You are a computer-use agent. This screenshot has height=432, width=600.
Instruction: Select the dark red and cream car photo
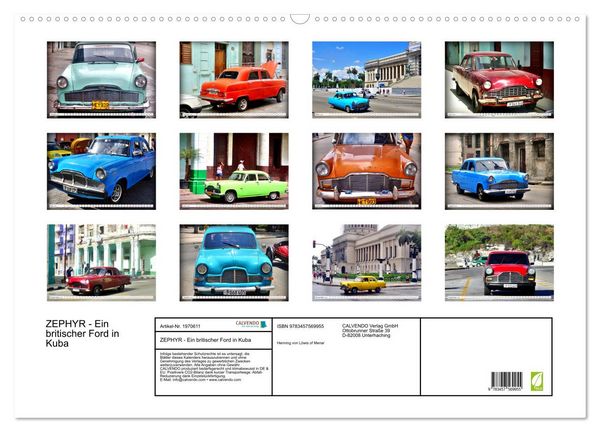pos(499,80)
